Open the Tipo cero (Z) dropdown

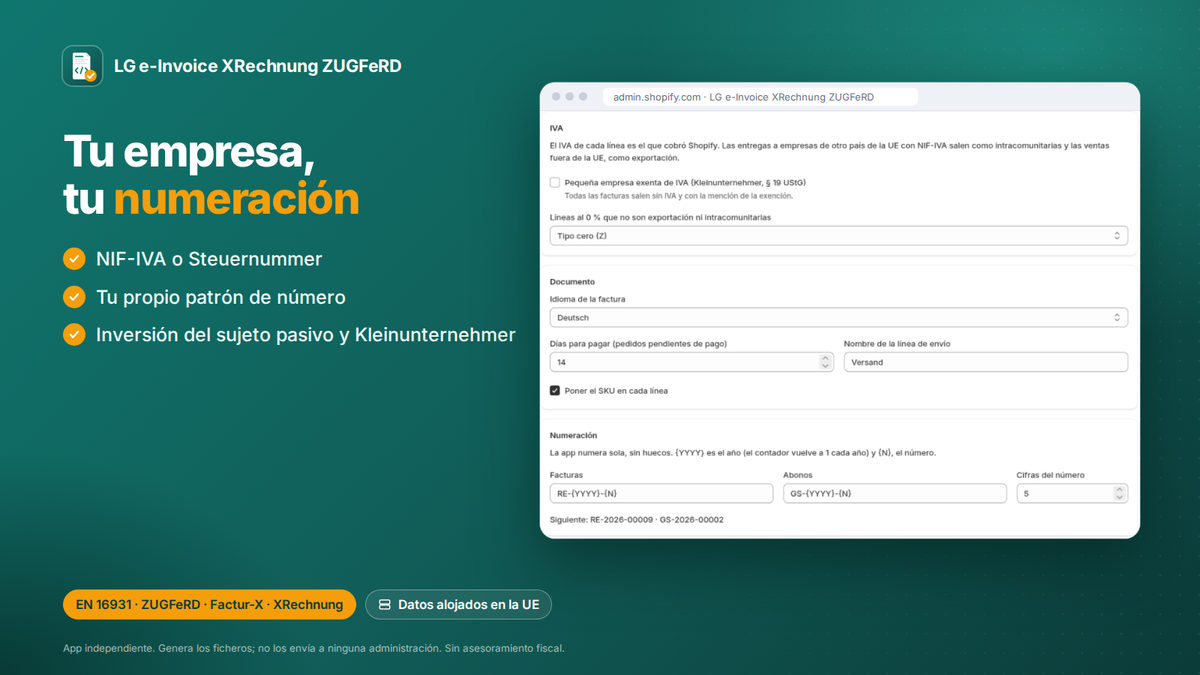pyautogui.click(x=839, y=236)
